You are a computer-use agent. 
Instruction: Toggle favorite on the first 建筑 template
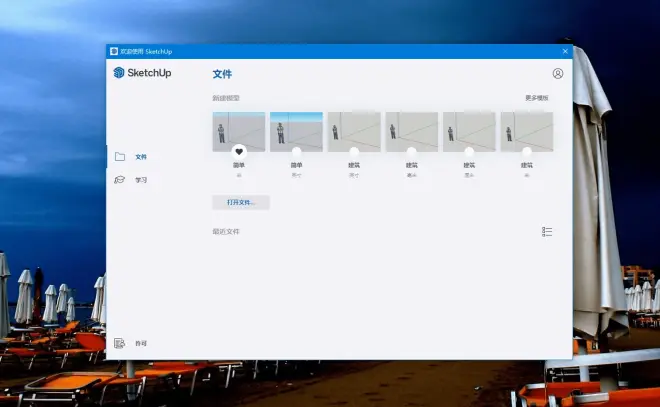pyautogui.click(x=354, y=152)
